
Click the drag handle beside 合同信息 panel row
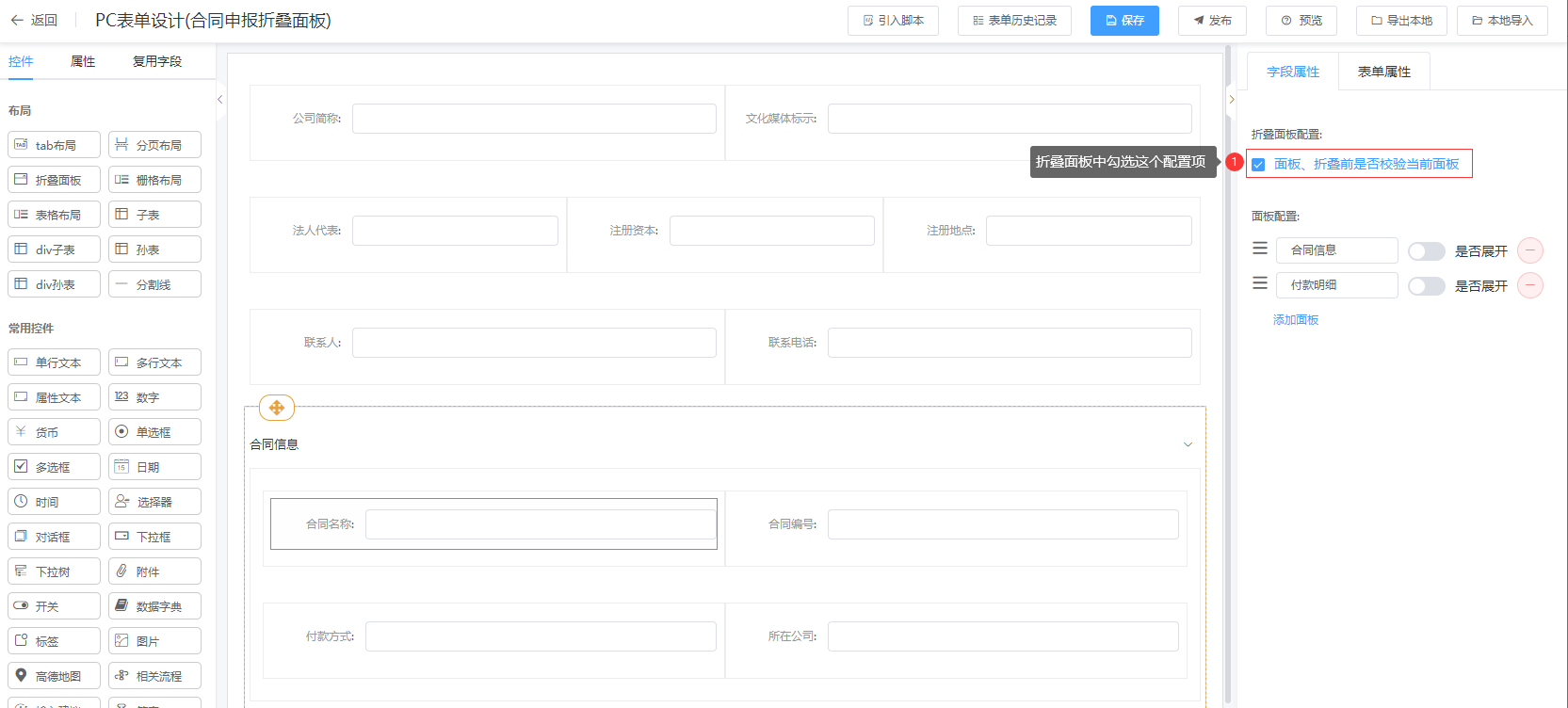(x=1260, y=249)
